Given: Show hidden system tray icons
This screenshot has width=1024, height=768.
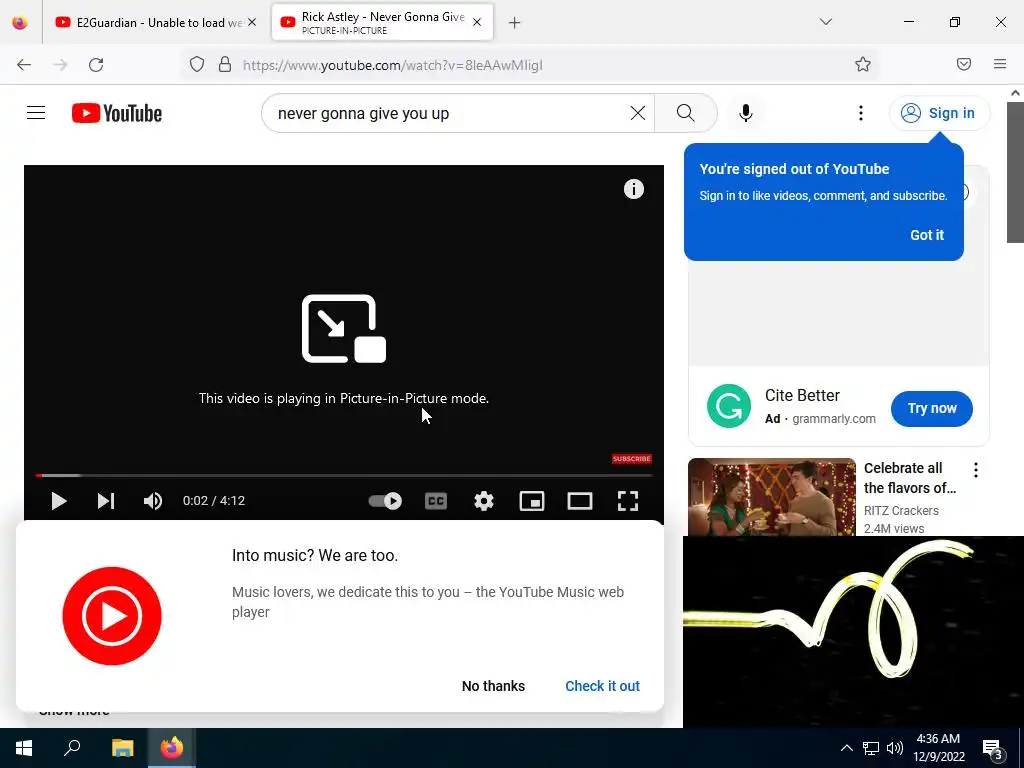Looking at the screenshot, I should pyautogui.click(x=846, y=748).
